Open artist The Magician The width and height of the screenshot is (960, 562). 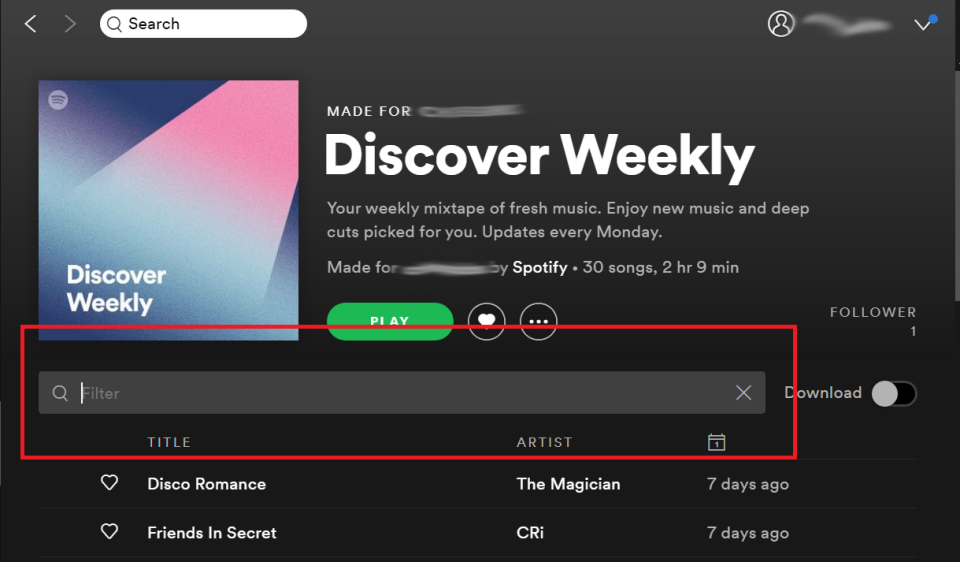click(568, 484)
